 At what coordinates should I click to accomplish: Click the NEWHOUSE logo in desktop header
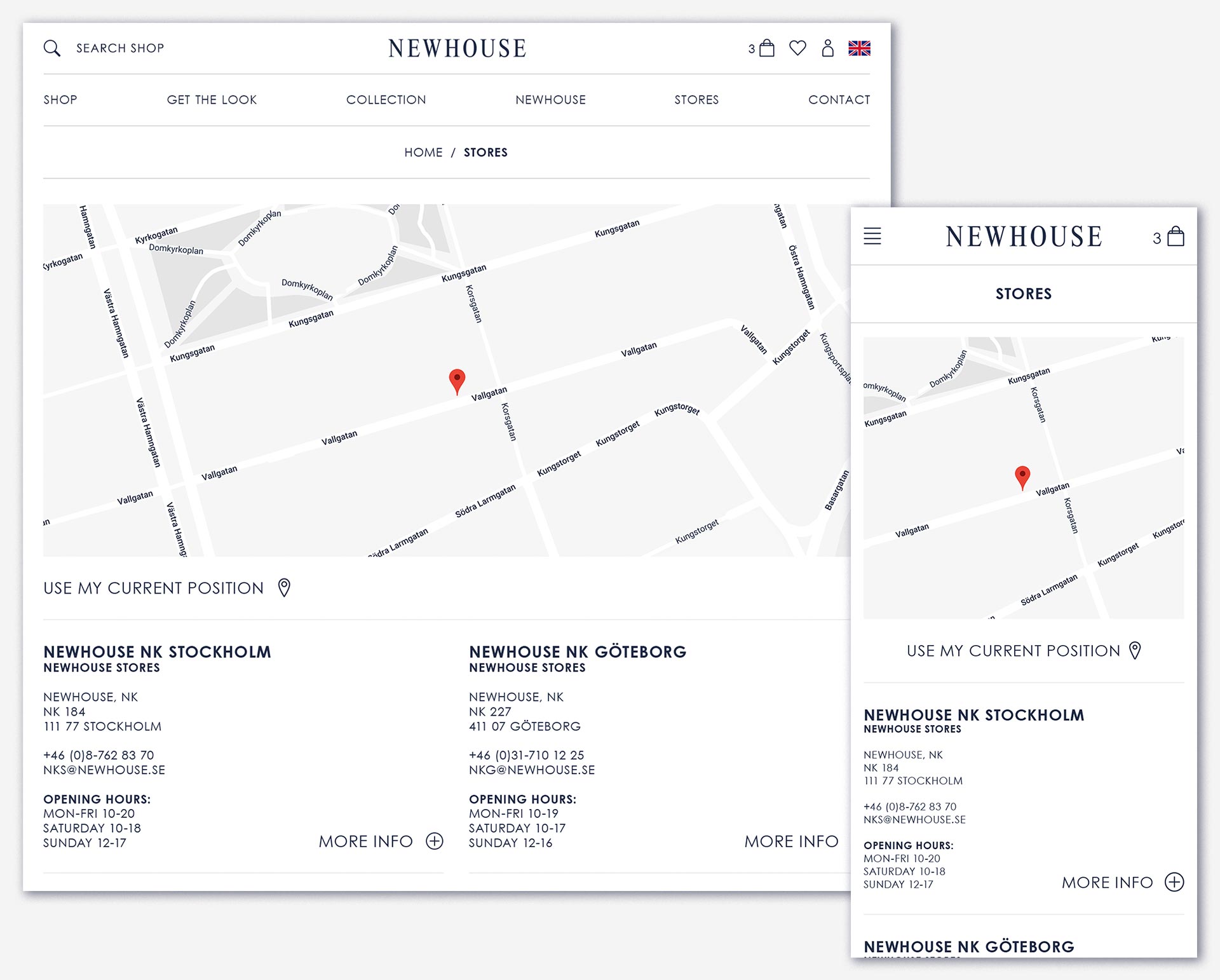tap(457, 48)
